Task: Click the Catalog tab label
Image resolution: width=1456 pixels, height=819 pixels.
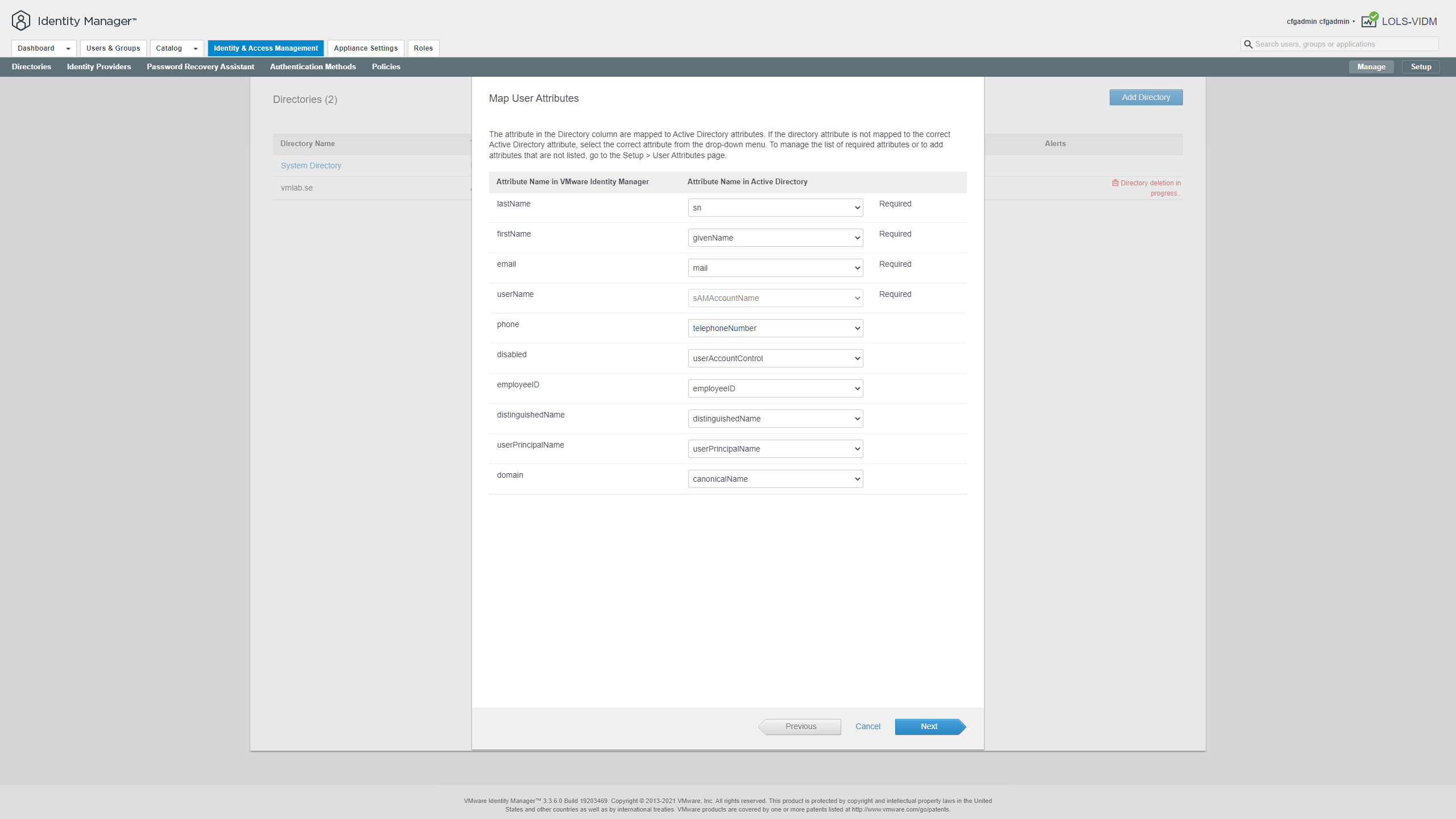Action: tap(169, 48)
